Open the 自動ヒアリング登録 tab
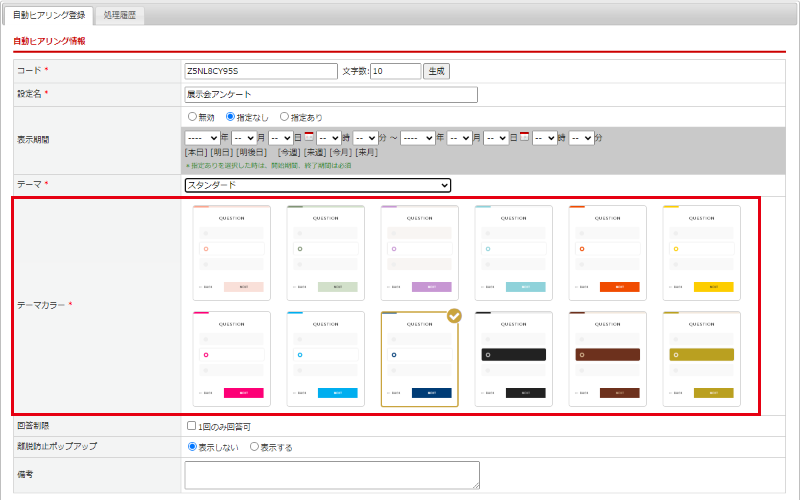 point(49,15)
